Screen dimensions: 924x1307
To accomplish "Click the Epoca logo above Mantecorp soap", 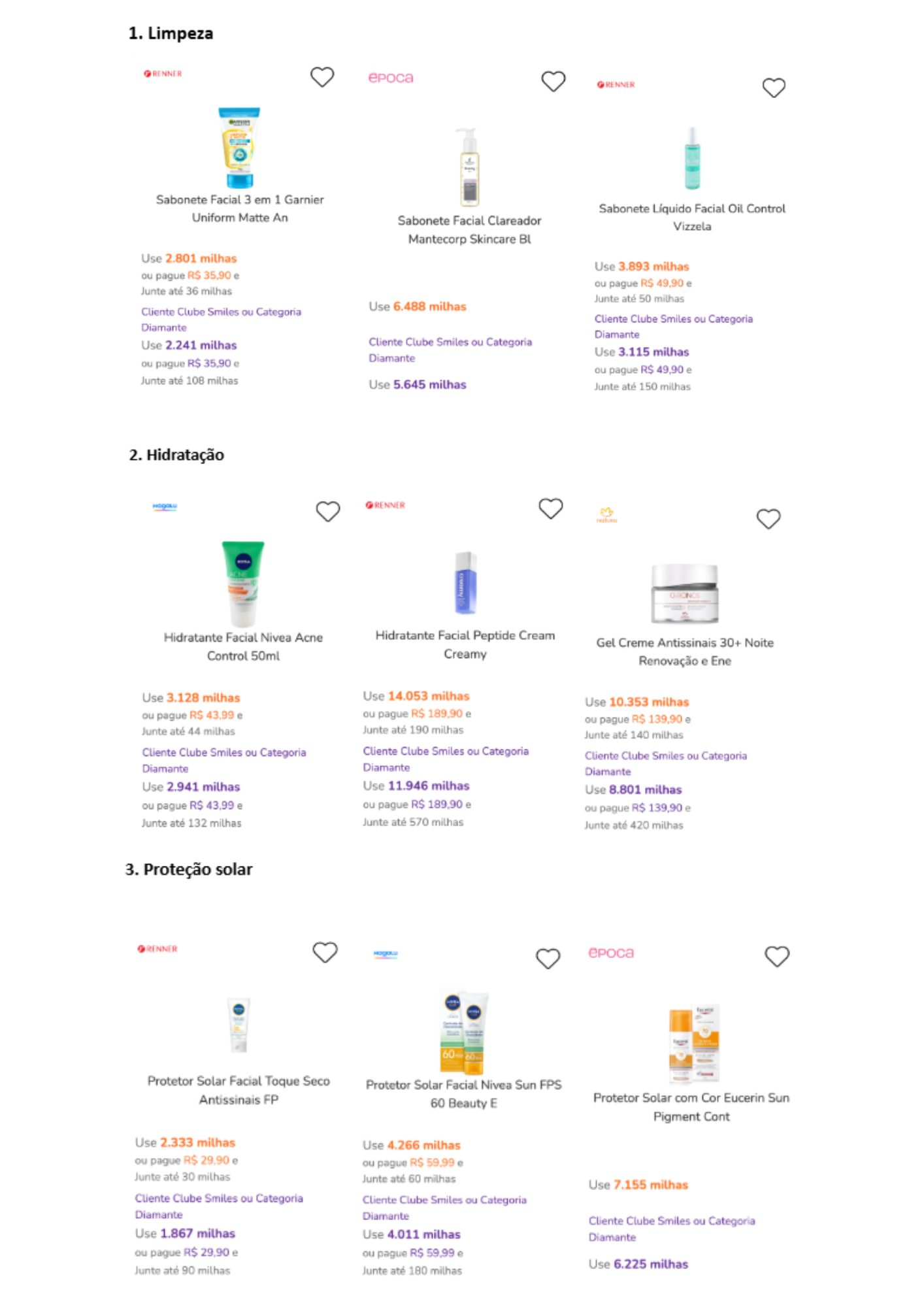I will [391, 78].
